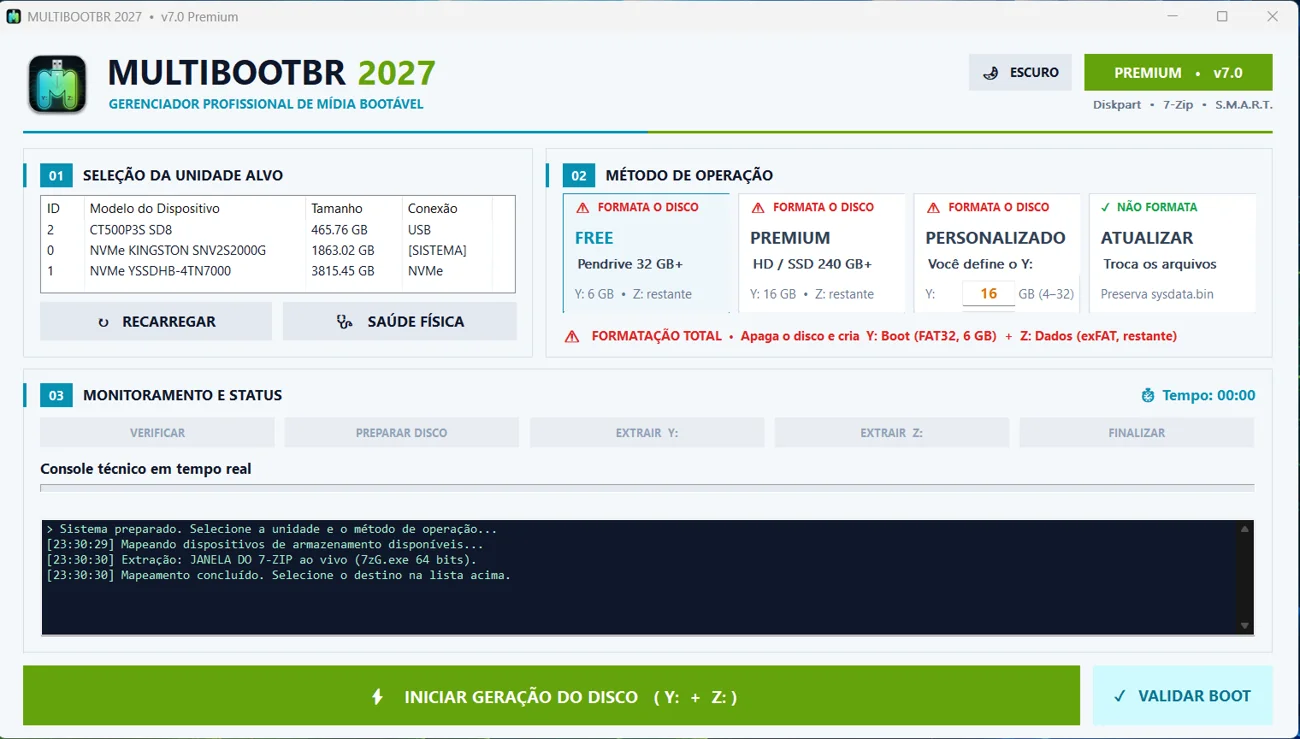Toggle the ESCURO dark theme button
1300x739 pixels.
1020,72
